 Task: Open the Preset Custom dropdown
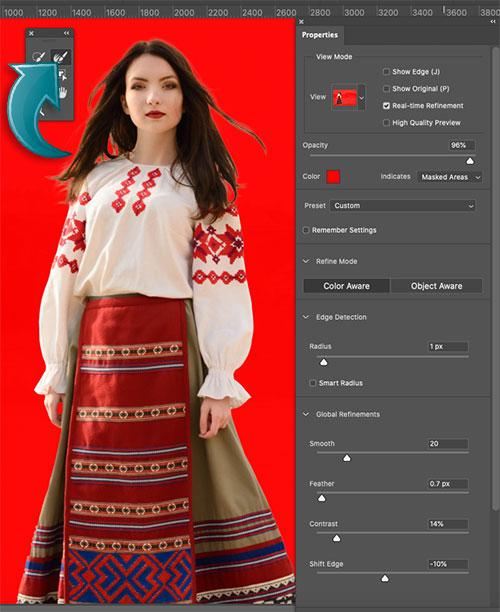pyautogui.click(x=403, y=206)
